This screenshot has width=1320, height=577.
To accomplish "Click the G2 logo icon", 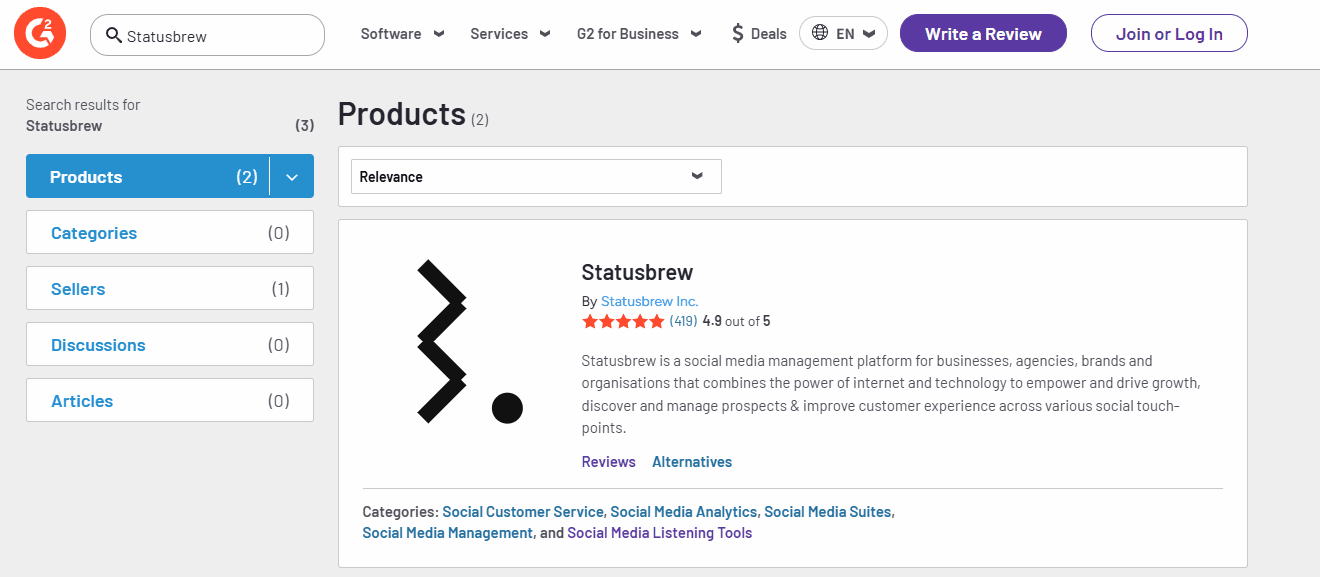I will [x=40, y=34].
